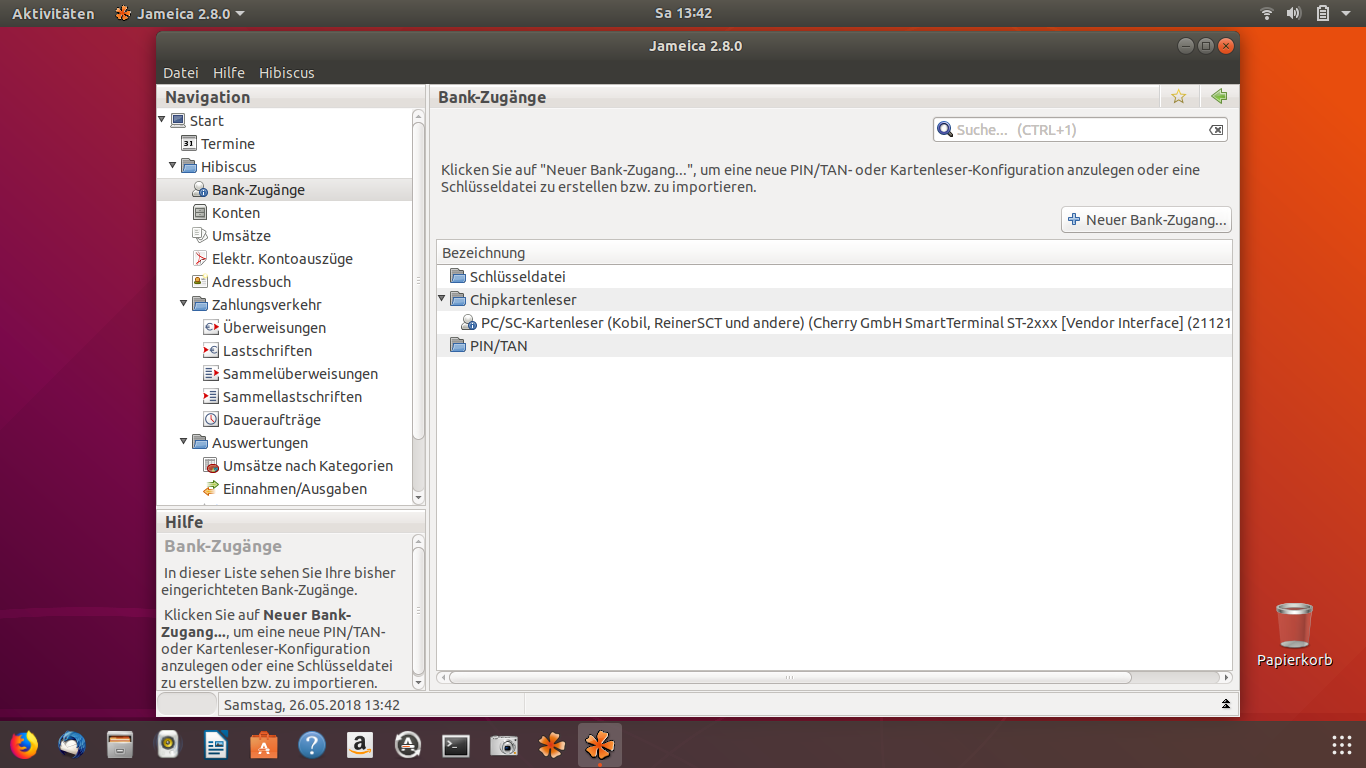The height and width of the screenshot is (768, 1366).
Task: Select the Schlüsseldatei folder row
Action: (x=834, y=276)
